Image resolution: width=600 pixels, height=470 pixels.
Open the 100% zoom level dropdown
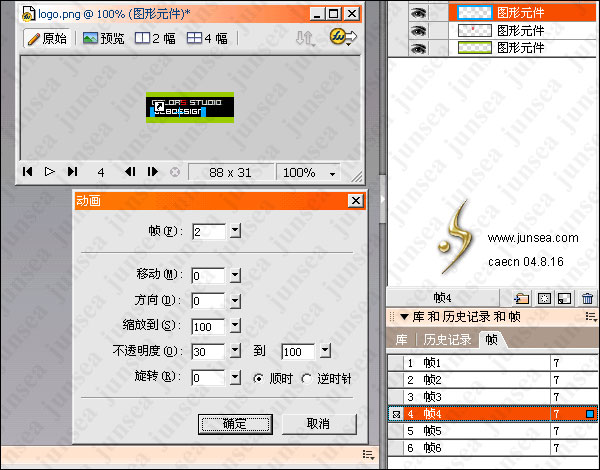coord(333,173)
